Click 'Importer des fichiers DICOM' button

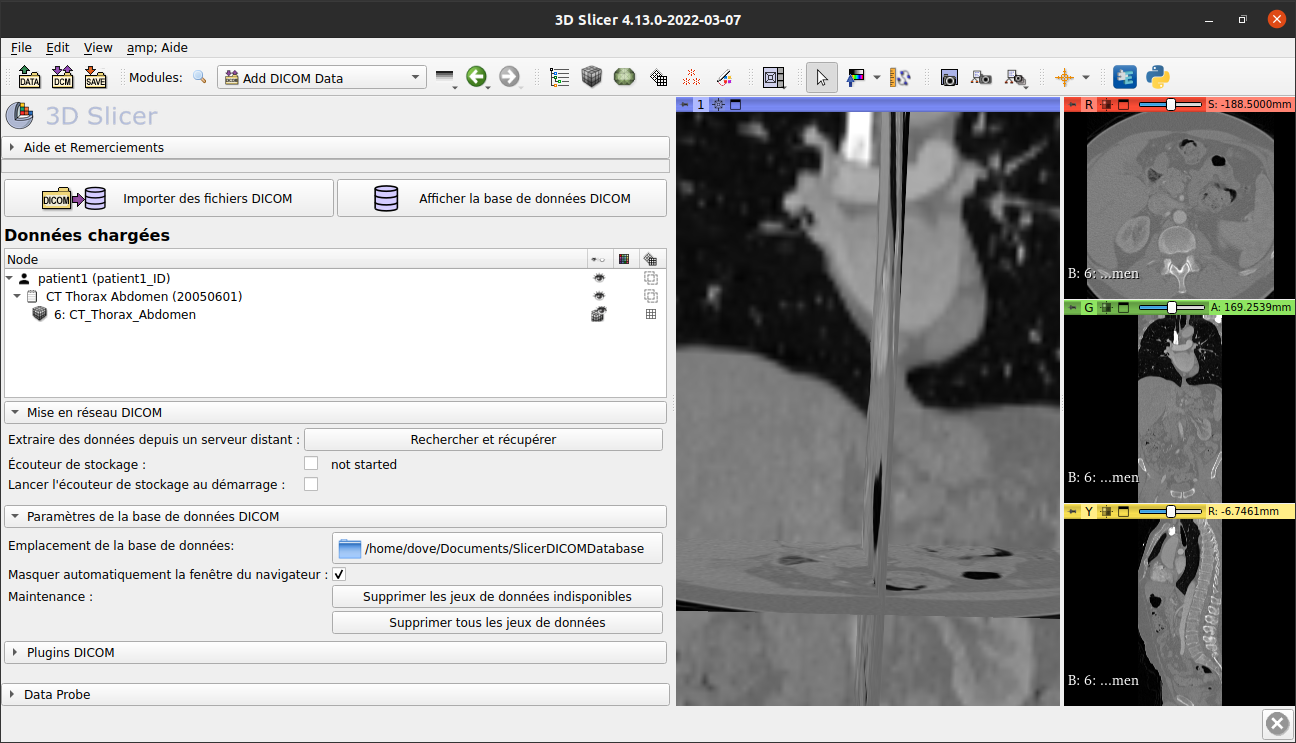tap(168, 197)
